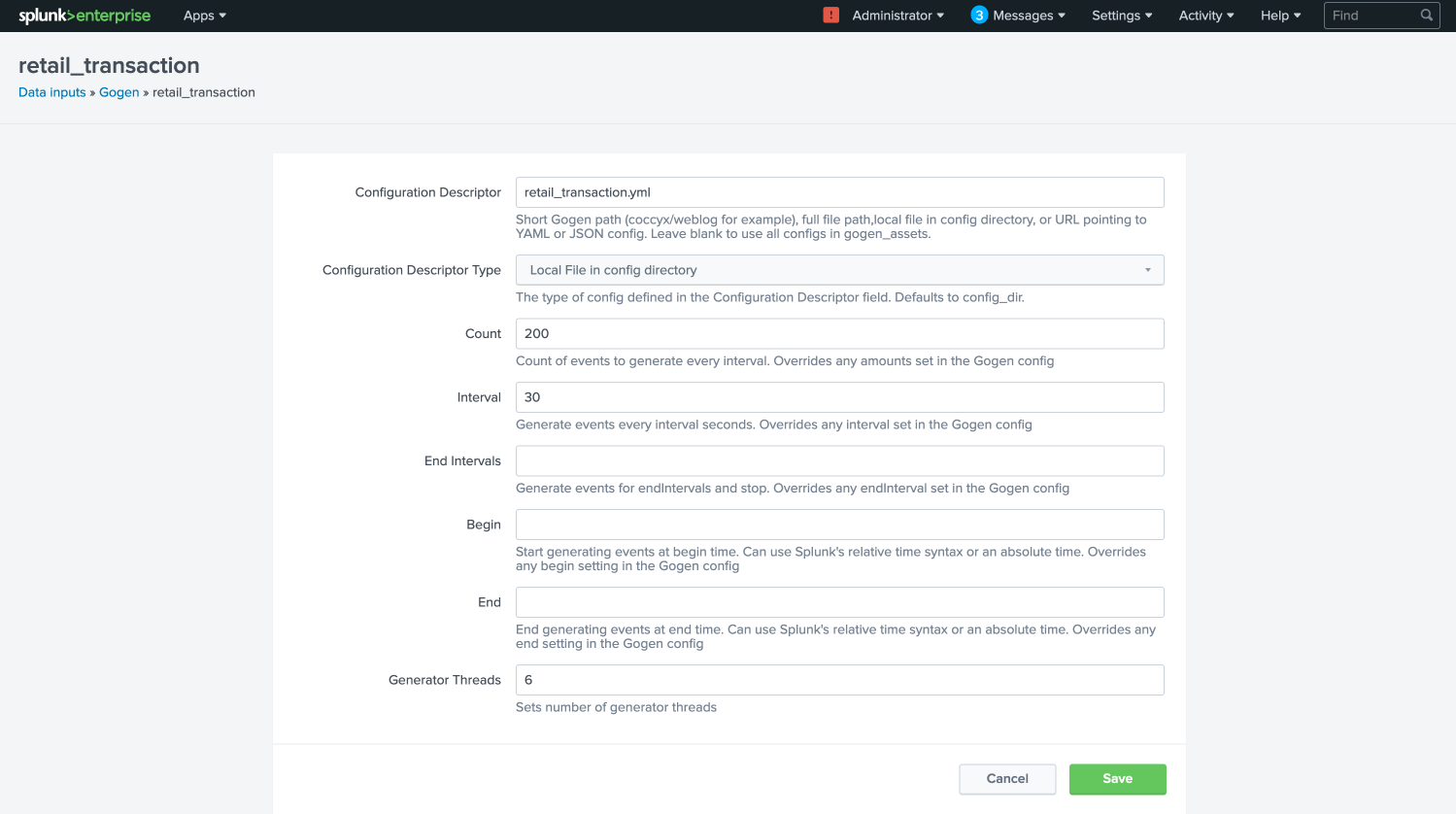Screen dimensions: 1456x814
Task: Click the Begin time field
Action: pos(839,525)
